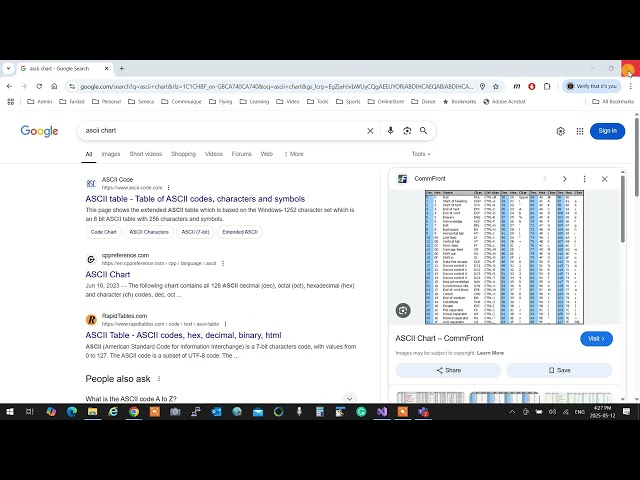The height and width of the screenshot is (480, 640).
Task: Share the CommFront image
Action: pyautogui.click(x=449, y=370)
